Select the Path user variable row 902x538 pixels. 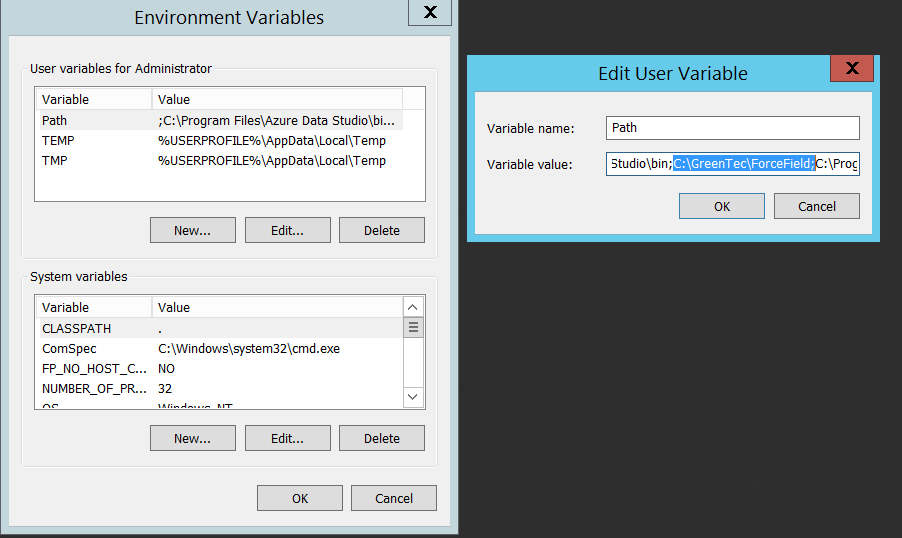click(x=218, y=120)
